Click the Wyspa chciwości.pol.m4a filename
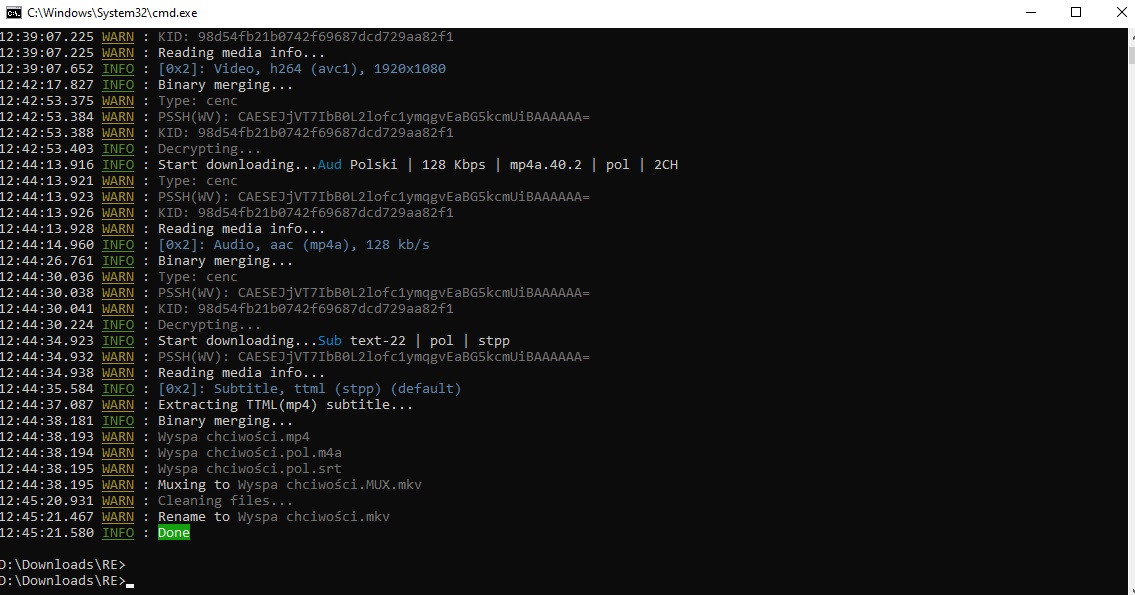The image size is (1135, 595). click(249, 453)
